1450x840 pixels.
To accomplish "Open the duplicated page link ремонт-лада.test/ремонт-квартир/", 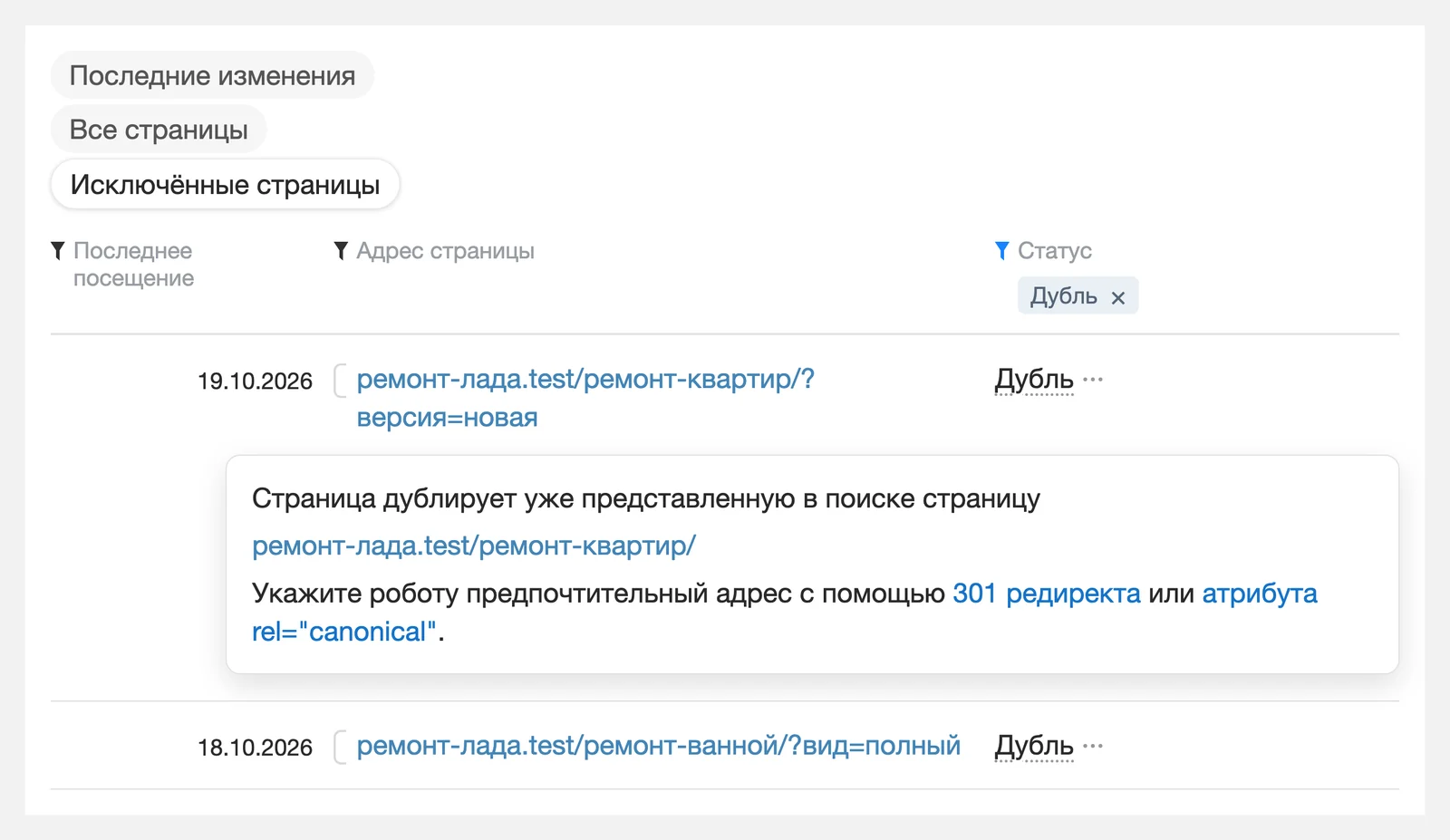I will tap(474, 546).
